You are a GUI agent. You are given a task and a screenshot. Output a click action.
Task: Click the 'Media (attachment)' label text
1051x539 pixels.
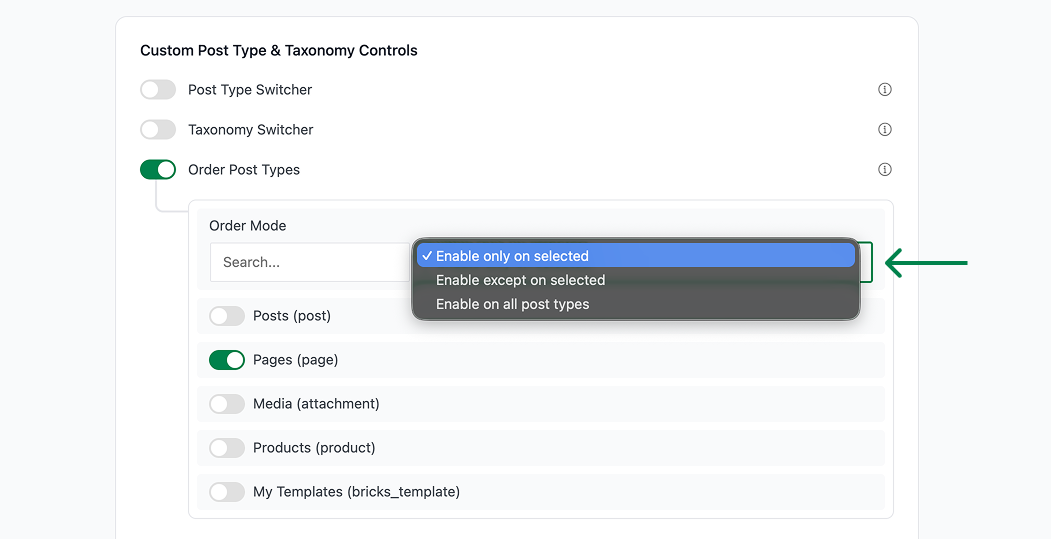(316, 404)
